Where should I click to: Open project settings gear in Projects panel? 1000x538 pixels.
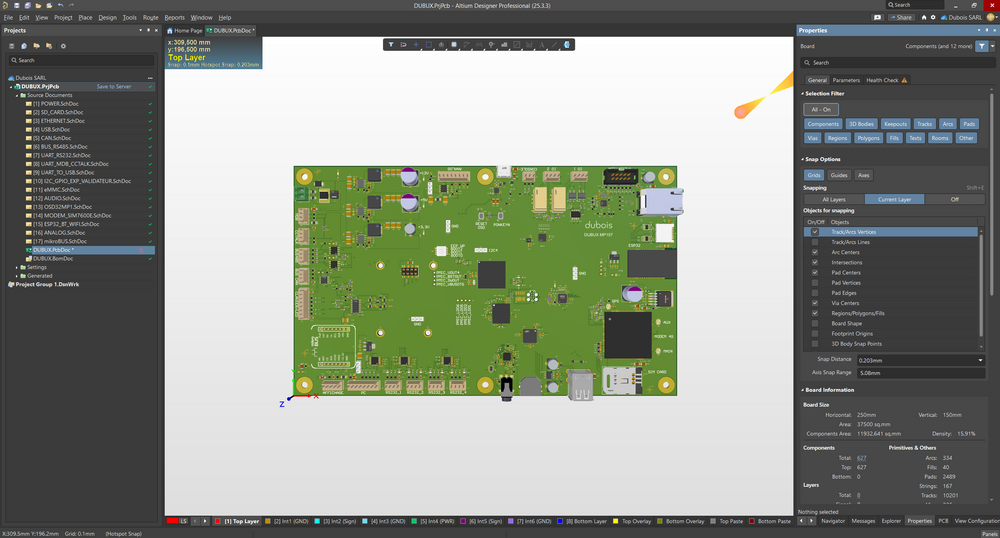point(63,46)
